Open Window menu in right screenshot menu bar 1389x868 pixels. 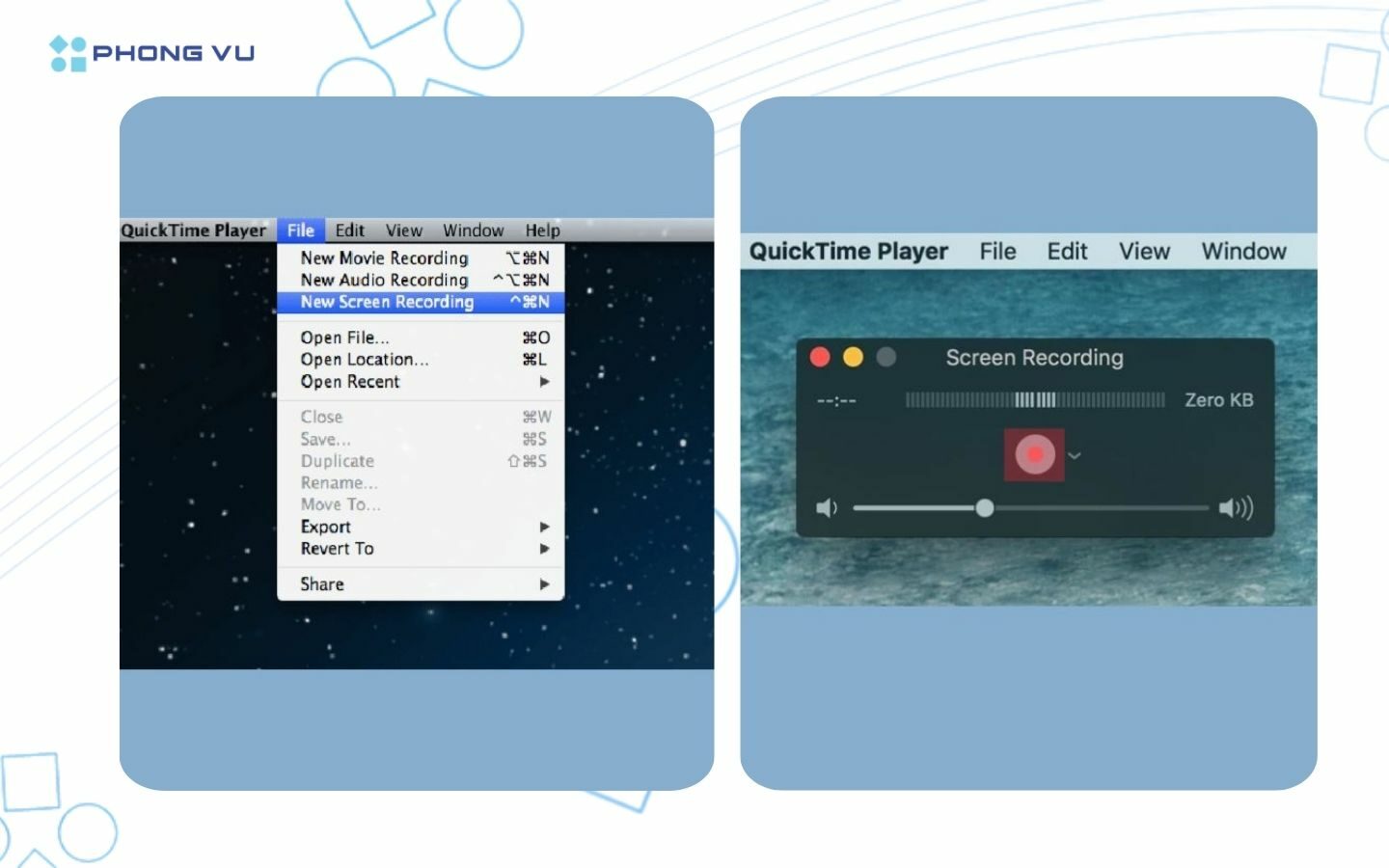(1243, 252)
